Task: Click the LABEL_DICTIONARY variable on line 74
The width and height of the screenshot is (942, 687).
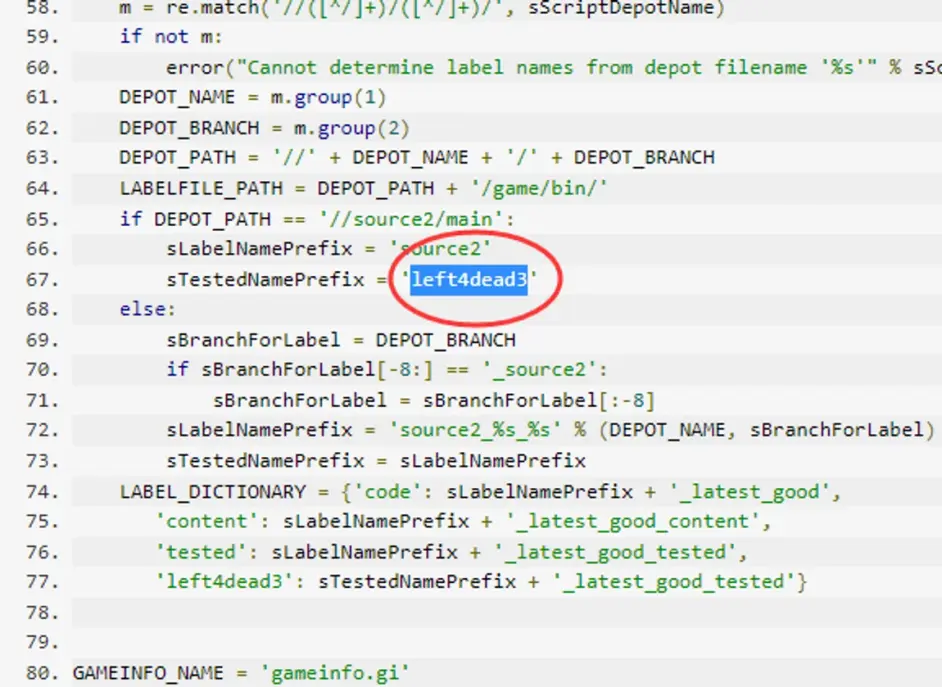Action: 212,491
